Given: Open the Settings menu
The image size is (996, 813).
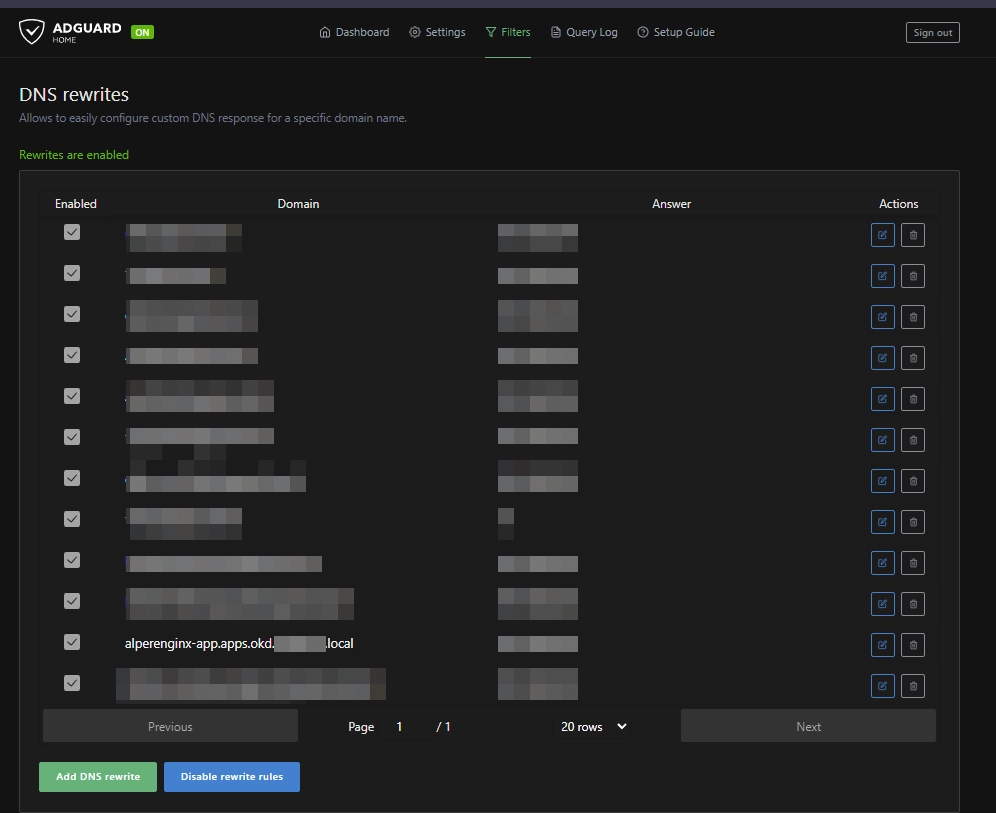Looking at the screenshot, I should click(x=437, y=32).
